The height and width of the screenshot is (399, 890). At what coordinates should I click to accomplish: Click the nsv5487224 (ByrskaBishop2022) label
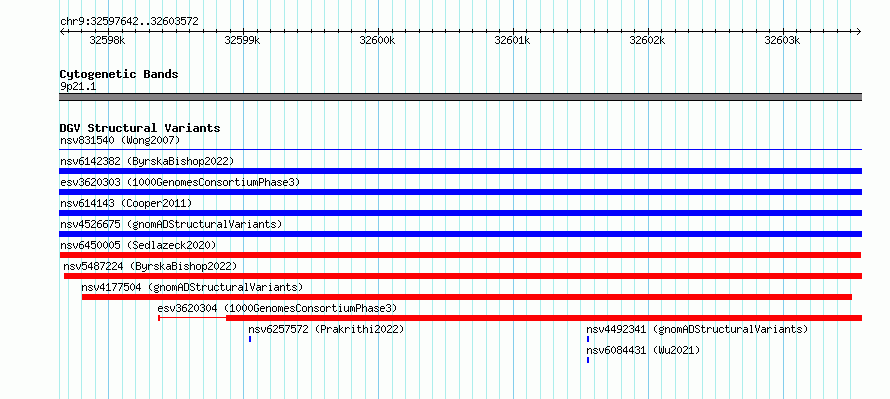150,266
